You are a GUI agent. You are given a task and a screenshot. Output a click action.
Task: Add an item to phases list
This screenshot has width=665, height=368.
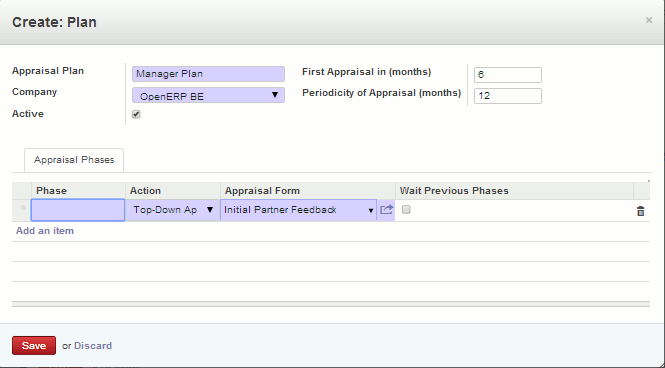point(45,231)
